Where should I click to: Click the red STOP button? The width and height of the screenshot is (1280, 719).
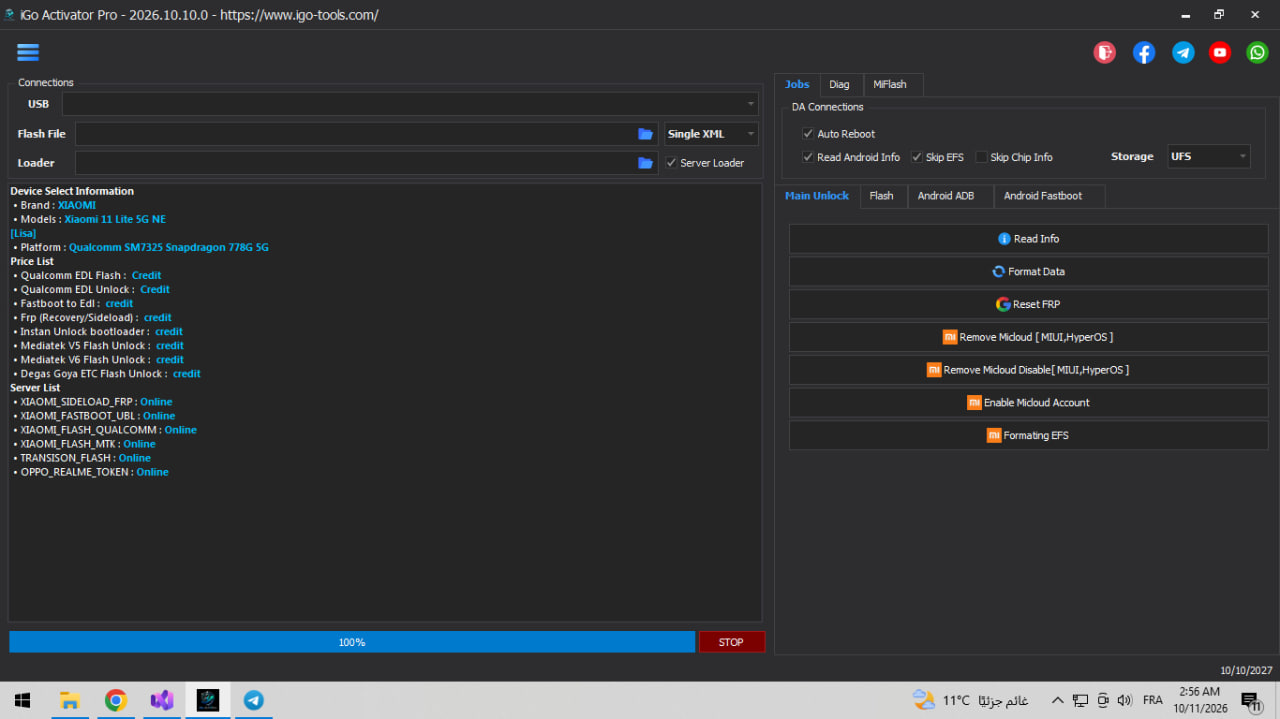732,642
